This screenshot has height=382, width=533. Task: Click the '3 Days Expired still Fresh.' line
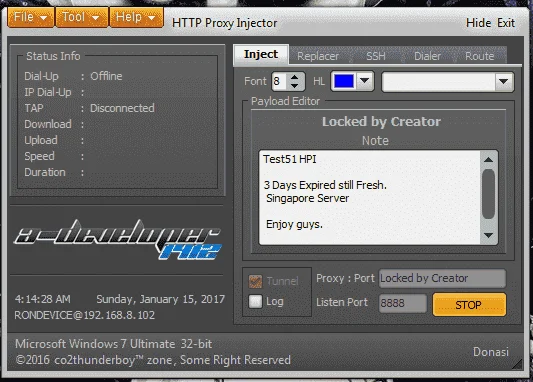[x=325, y=185]
